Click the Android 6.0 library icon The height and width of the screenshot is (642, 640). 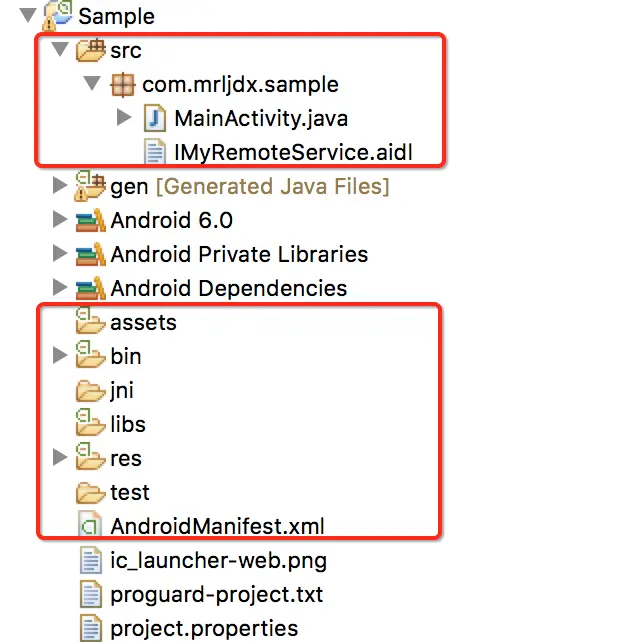tap(90, 220)
